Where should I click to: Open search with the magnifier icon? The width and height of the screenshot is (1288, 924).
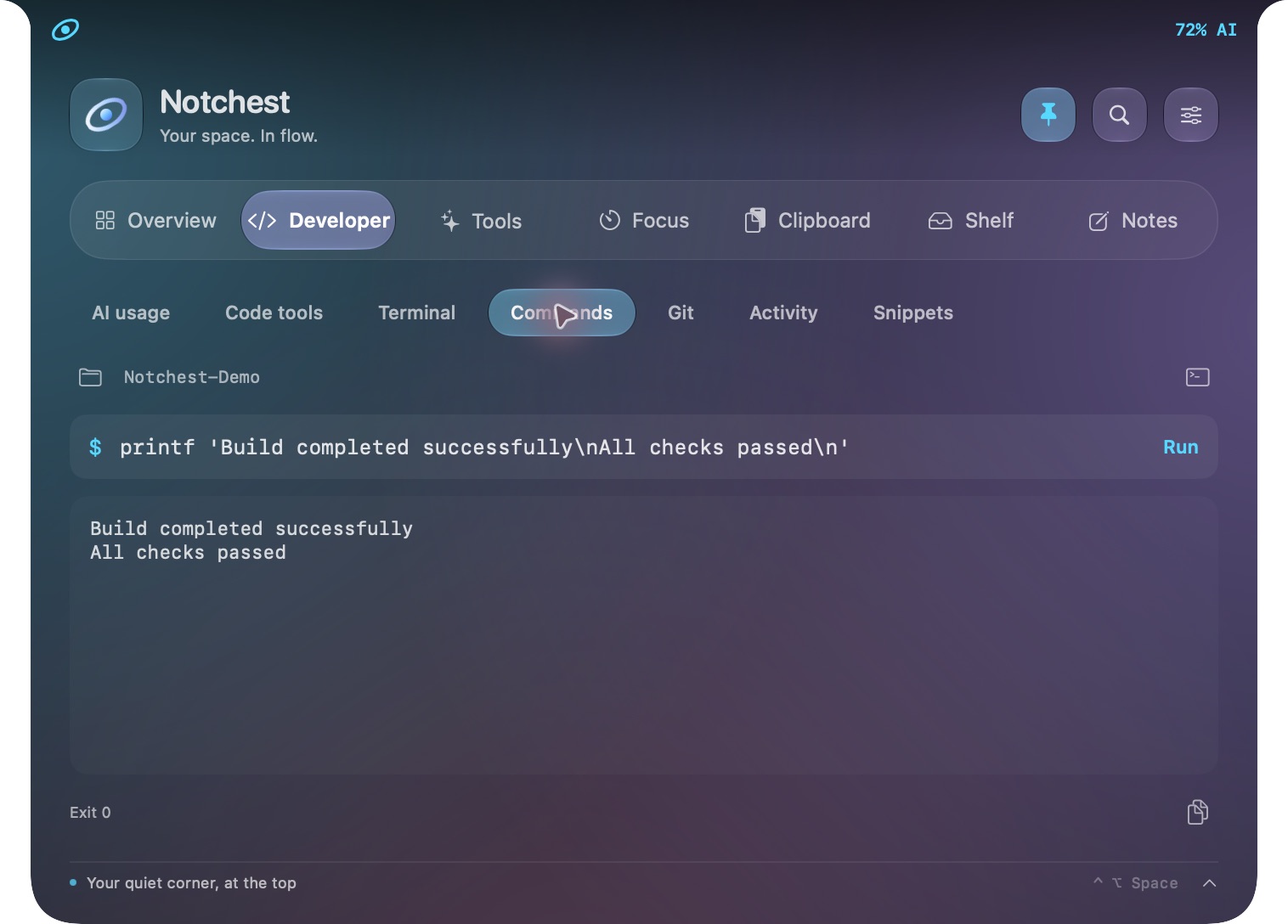(1120, 115)
